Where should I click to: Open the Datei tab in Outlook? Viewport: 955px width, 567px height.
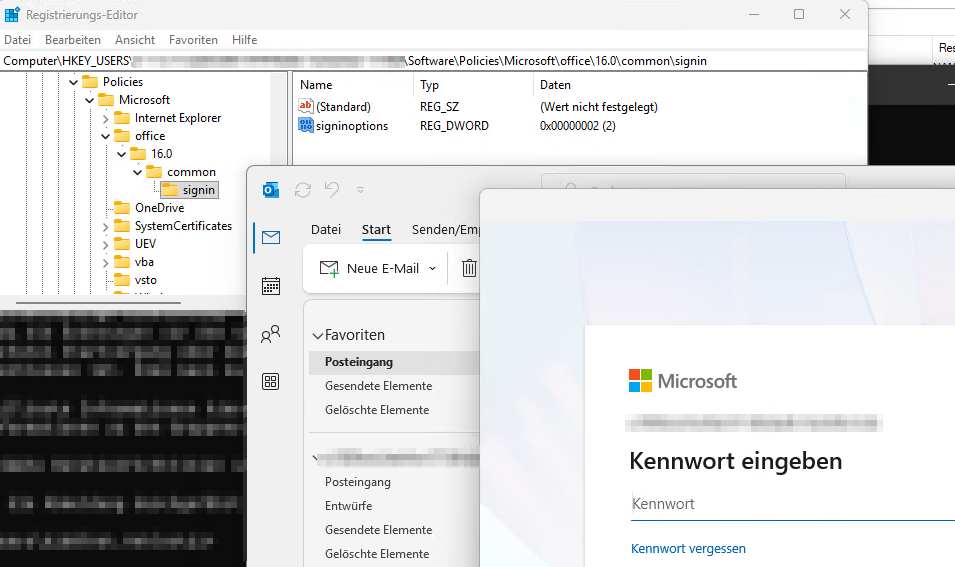point(326,230)
